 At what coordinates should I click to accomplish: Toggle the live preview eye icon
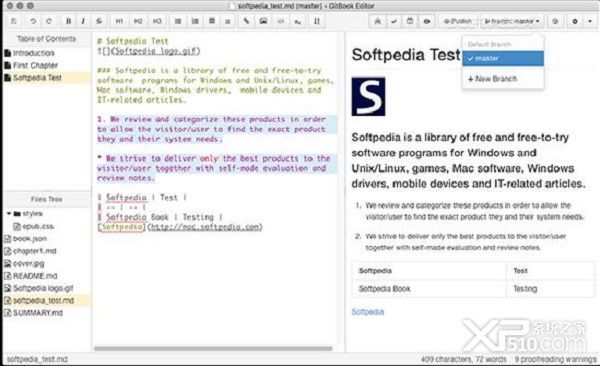tap(427, 21)
